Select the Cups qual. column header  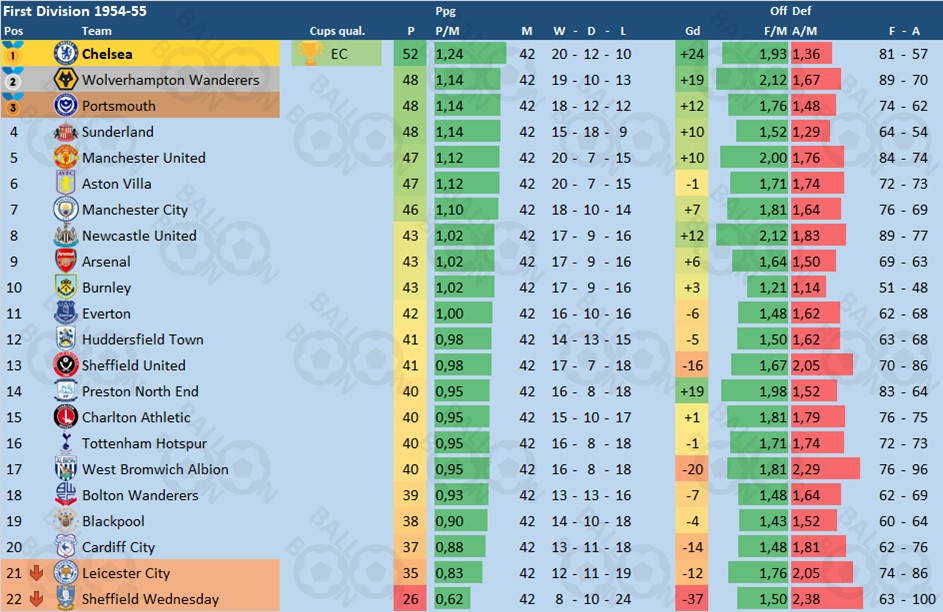[x=337, y=31]
